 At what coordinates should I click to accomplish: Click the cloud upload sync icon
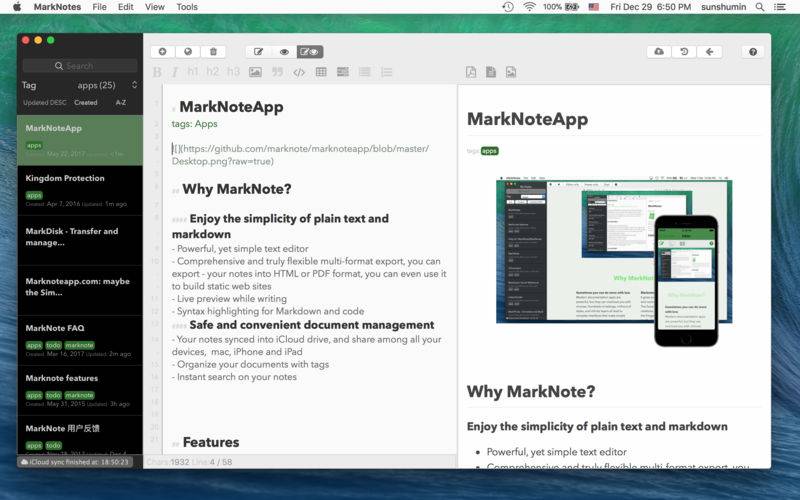tap(659, 52)
